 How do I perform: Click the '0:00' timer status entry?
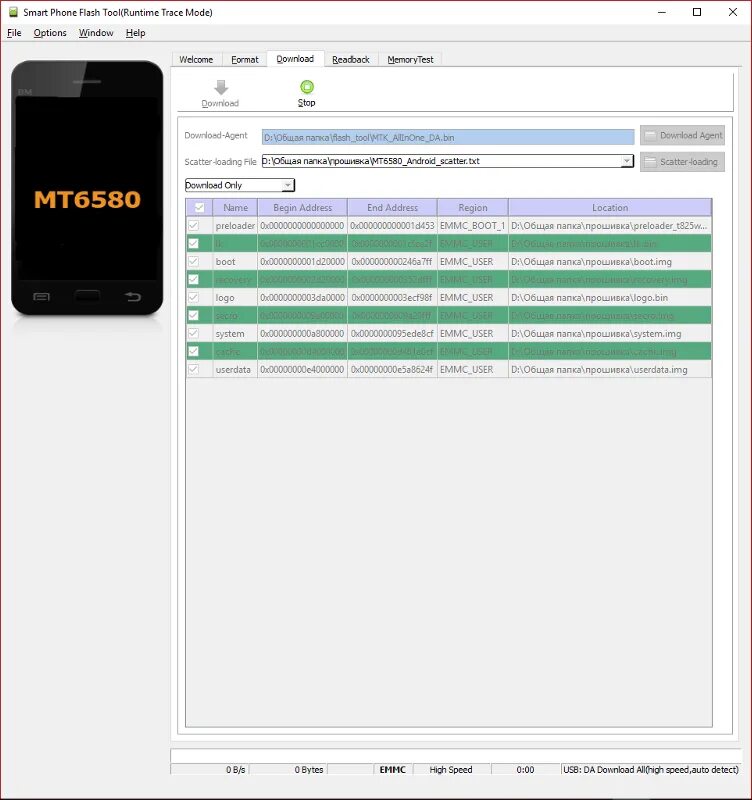click(x=525, y=769)
